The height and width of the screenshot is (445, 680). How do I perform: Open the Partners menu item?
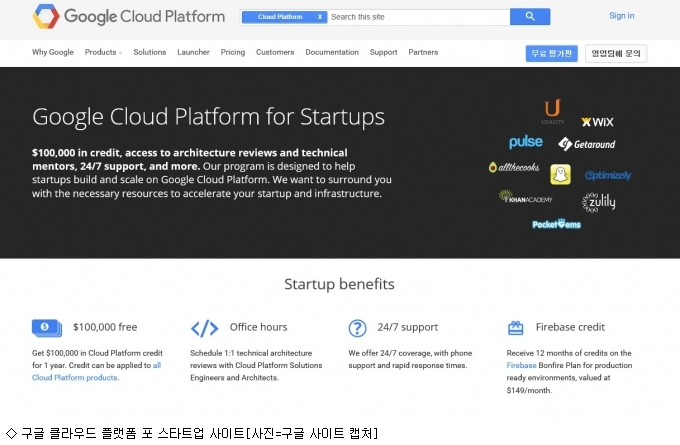(423, 52)
